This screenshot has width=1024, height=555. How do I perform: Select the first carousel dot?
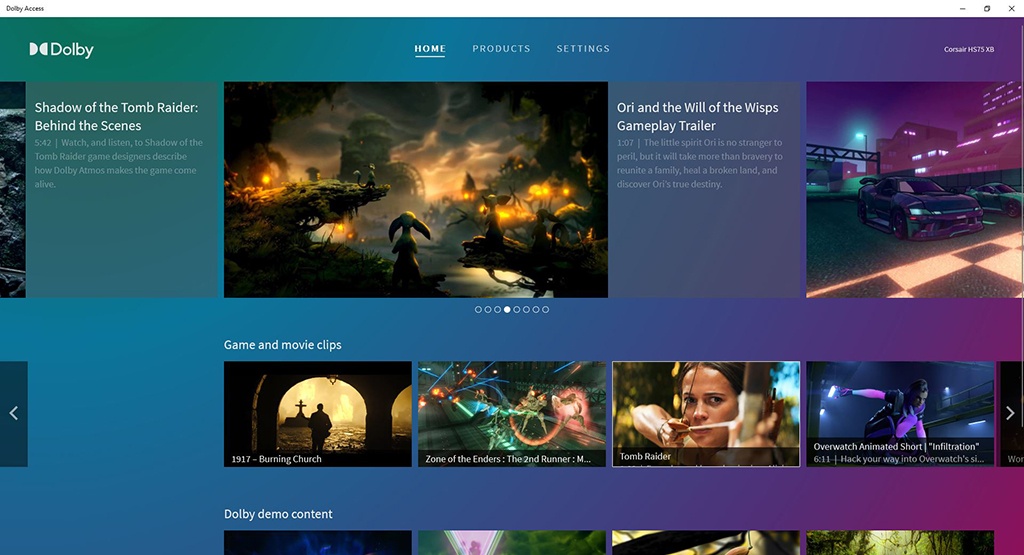point(478,309)
